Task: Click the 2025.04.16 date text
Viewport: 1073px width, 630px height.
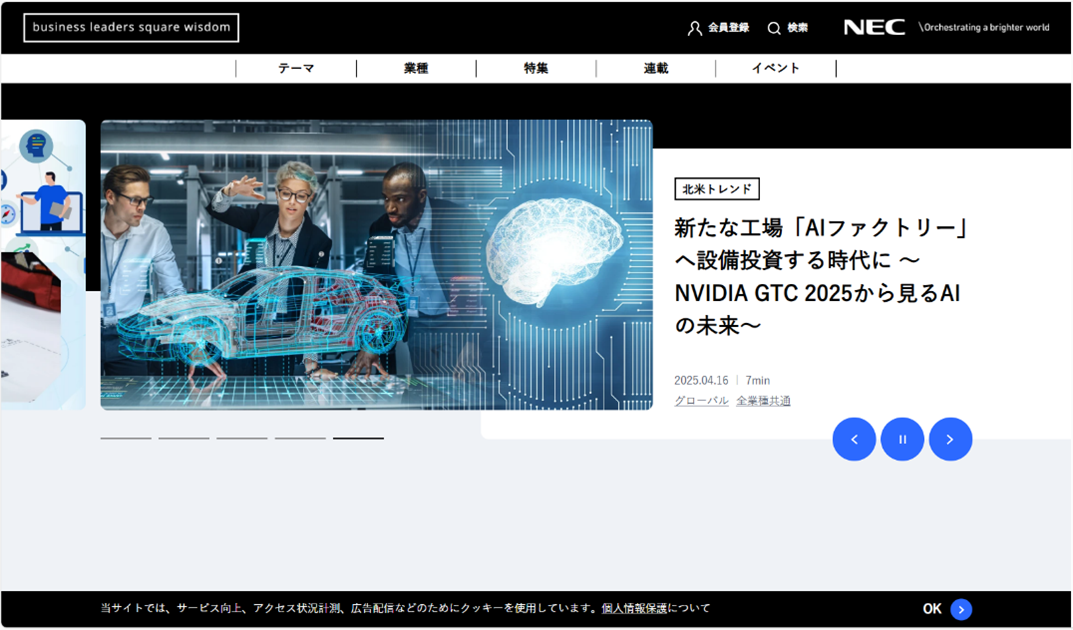Action: click(x=701, y=380)
